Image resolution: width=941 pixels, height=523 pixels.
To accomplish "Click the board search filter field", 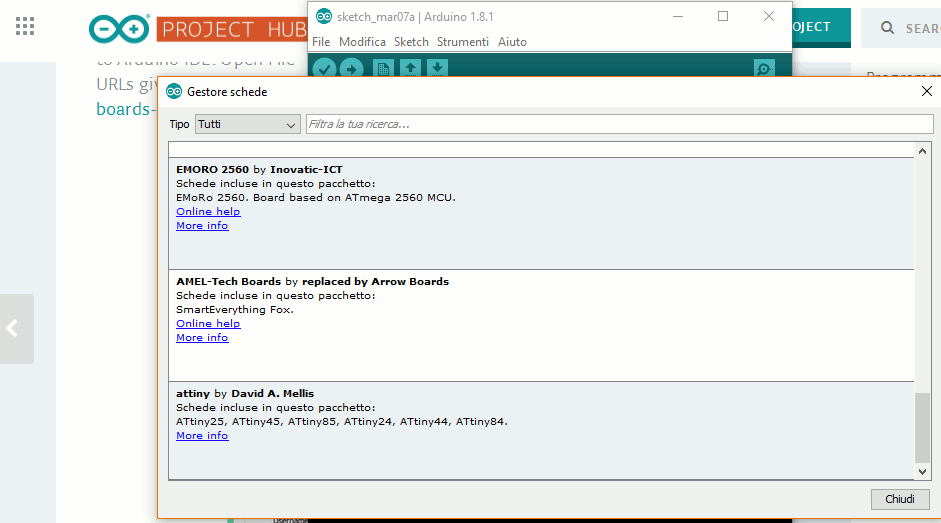I will [x=620, y=124].
